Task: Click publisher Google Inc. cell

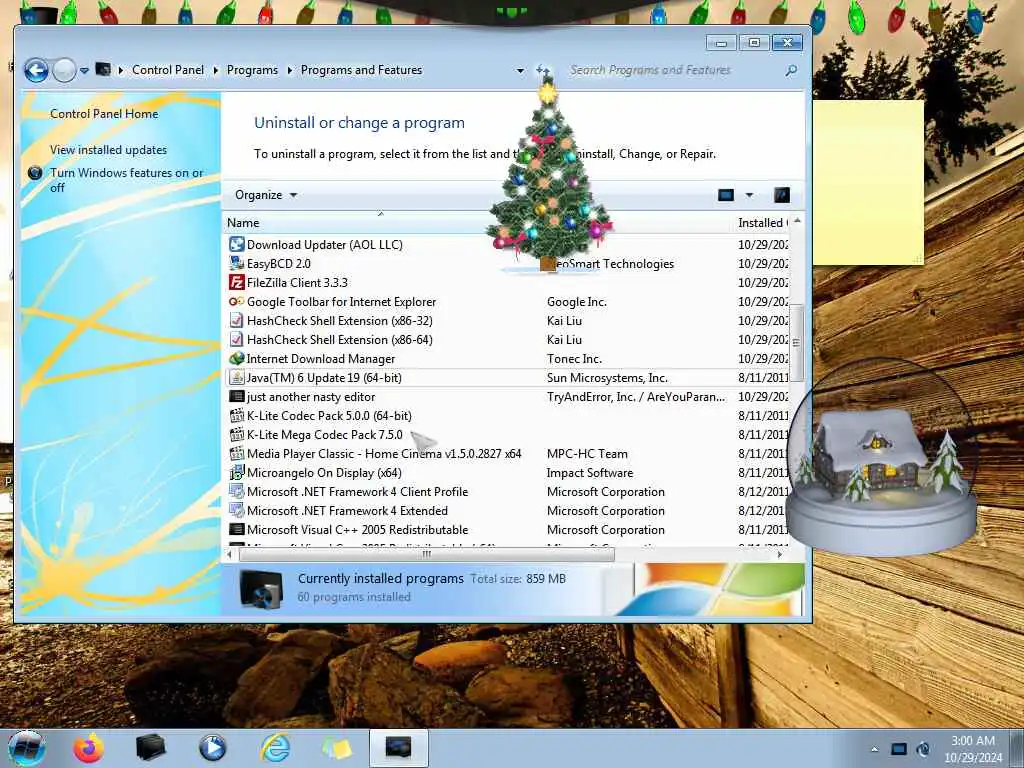Action: (x=577, y=302)
